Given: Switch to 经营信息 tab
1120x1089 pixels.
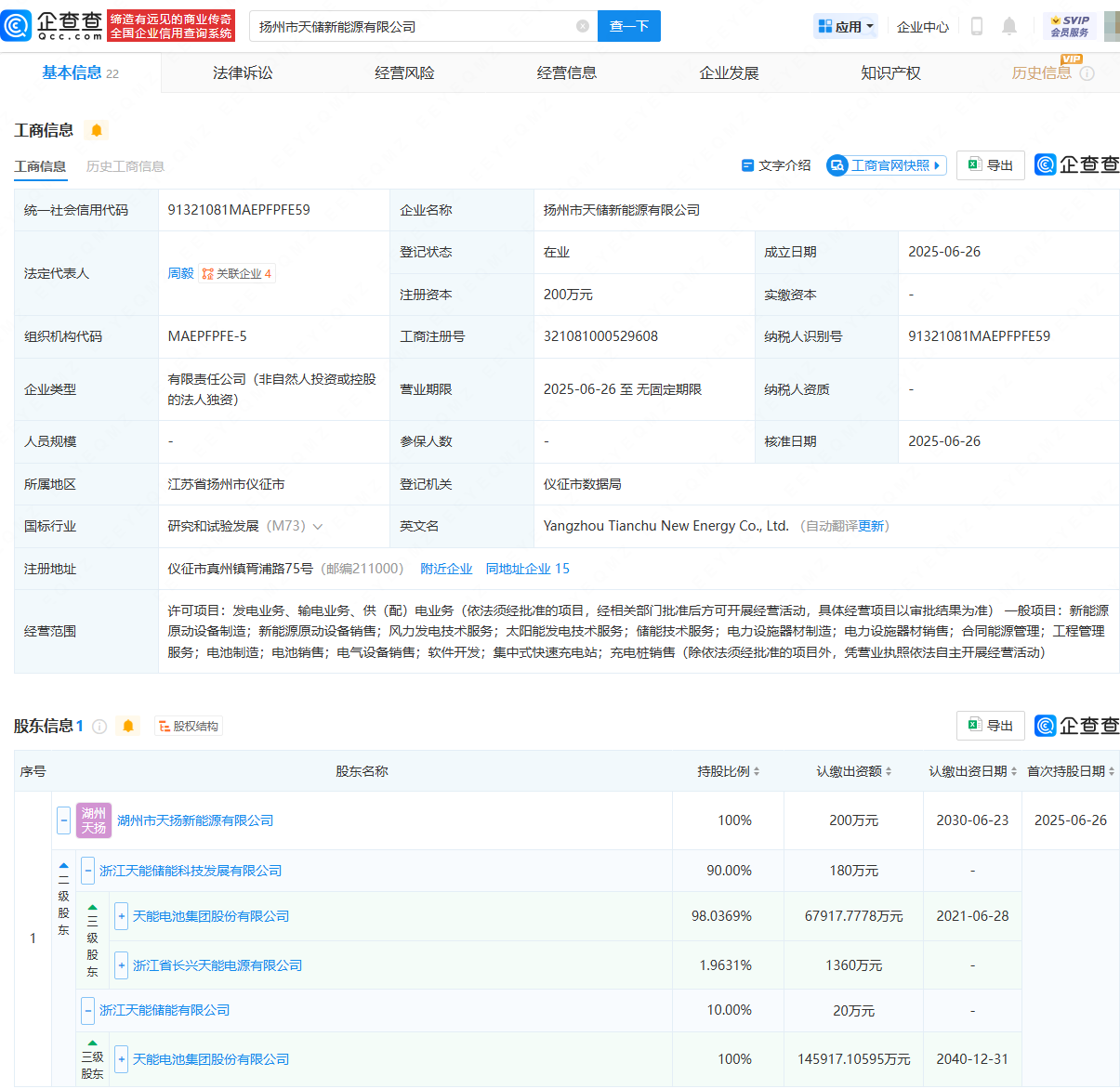Looking at the screenshot, I should [x=567, y=72].
